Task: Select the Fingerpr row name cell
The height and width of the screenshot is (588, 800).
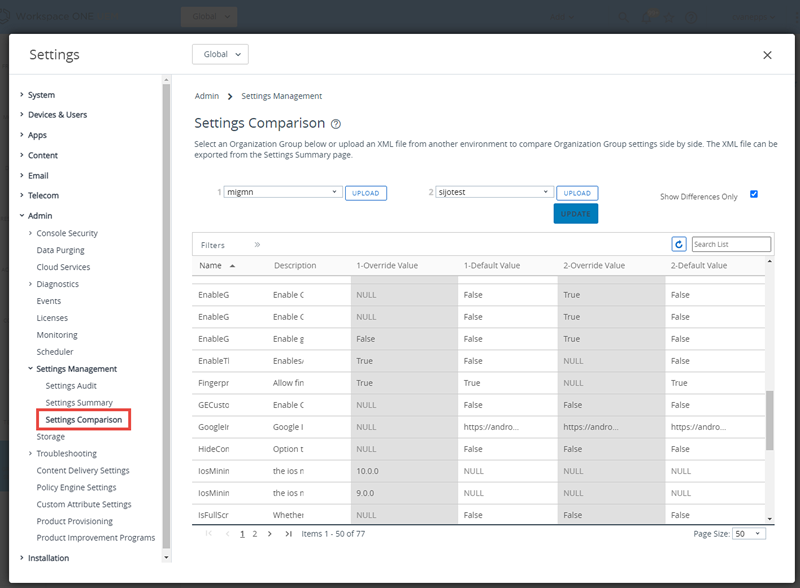Action: pyautogui.click(x=213, y=383)
